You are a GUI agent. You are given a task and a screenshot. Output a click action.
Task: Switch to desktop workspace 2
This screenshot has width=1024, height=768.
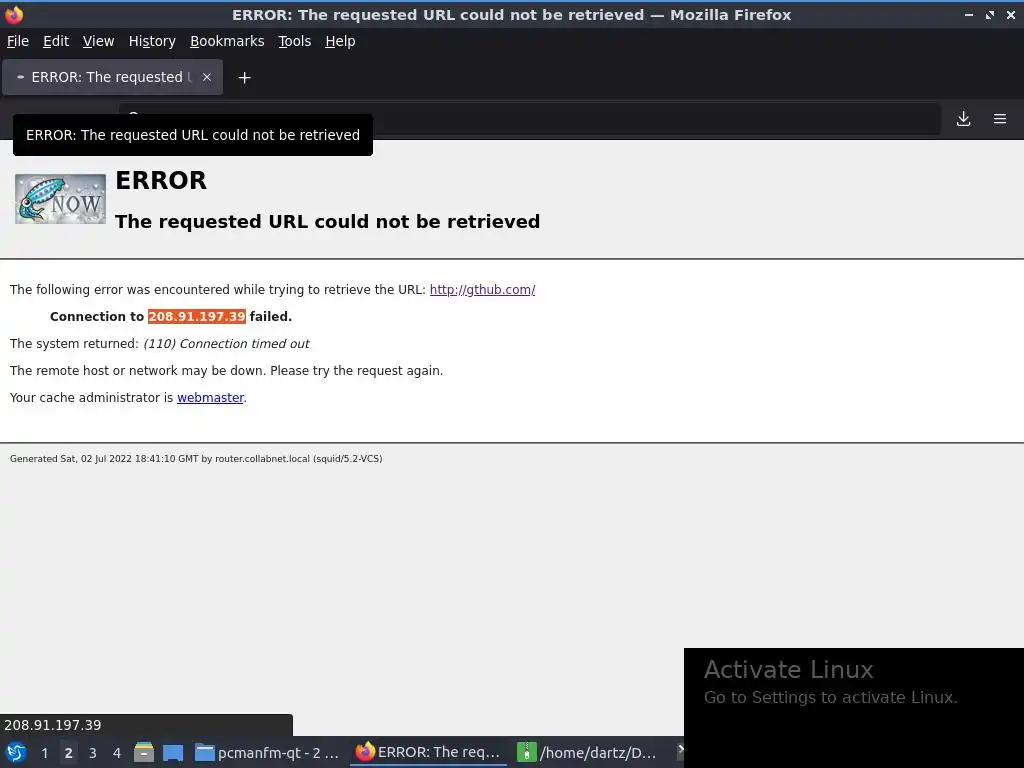point(68,753)
